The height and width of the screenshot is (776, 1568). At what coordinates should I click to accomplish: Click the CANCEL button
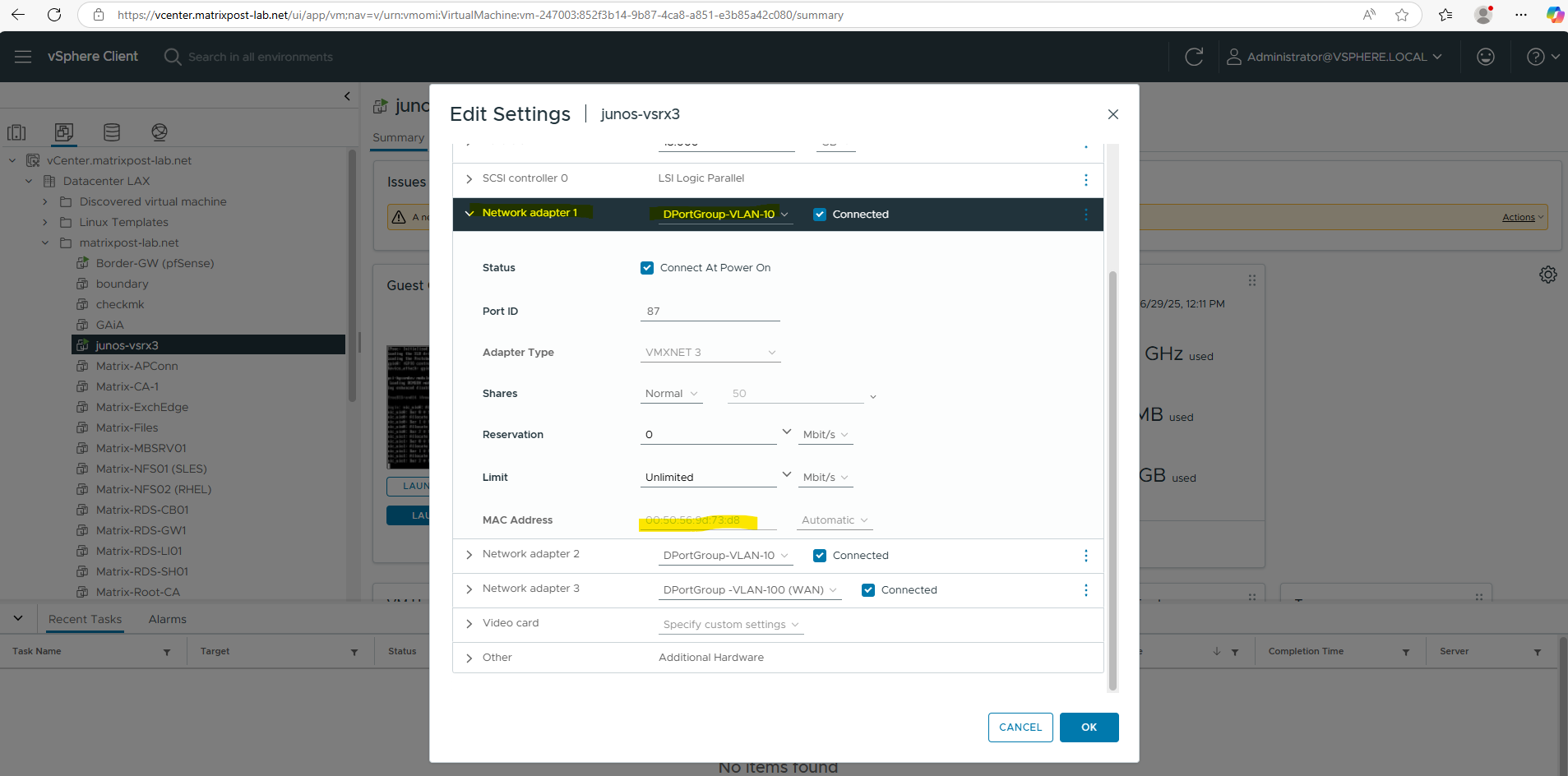1020,727
